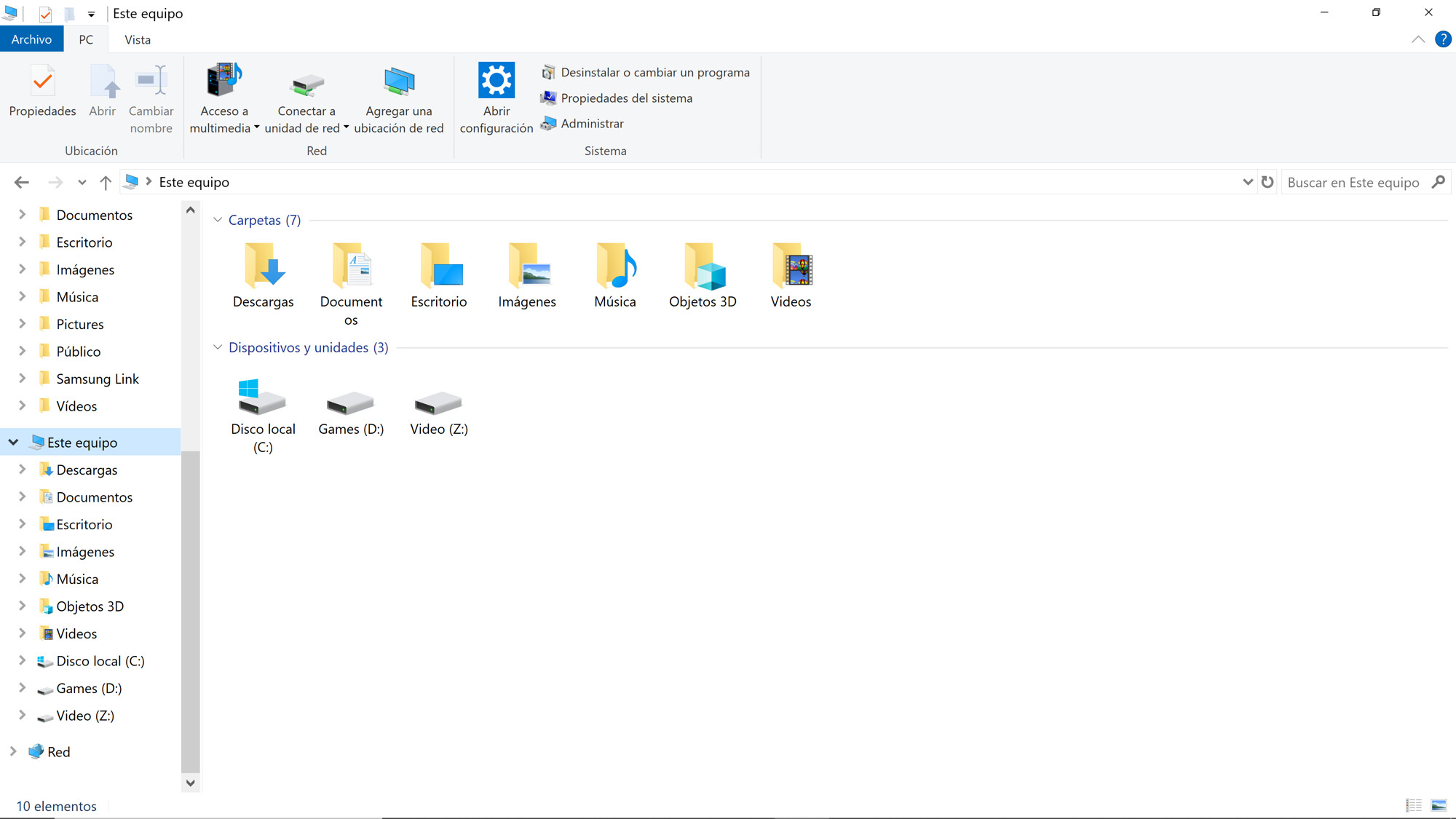Viewport: 1456px width, 819px height.
Task: Select the Games (D:) drive icon
Action: 351,403
